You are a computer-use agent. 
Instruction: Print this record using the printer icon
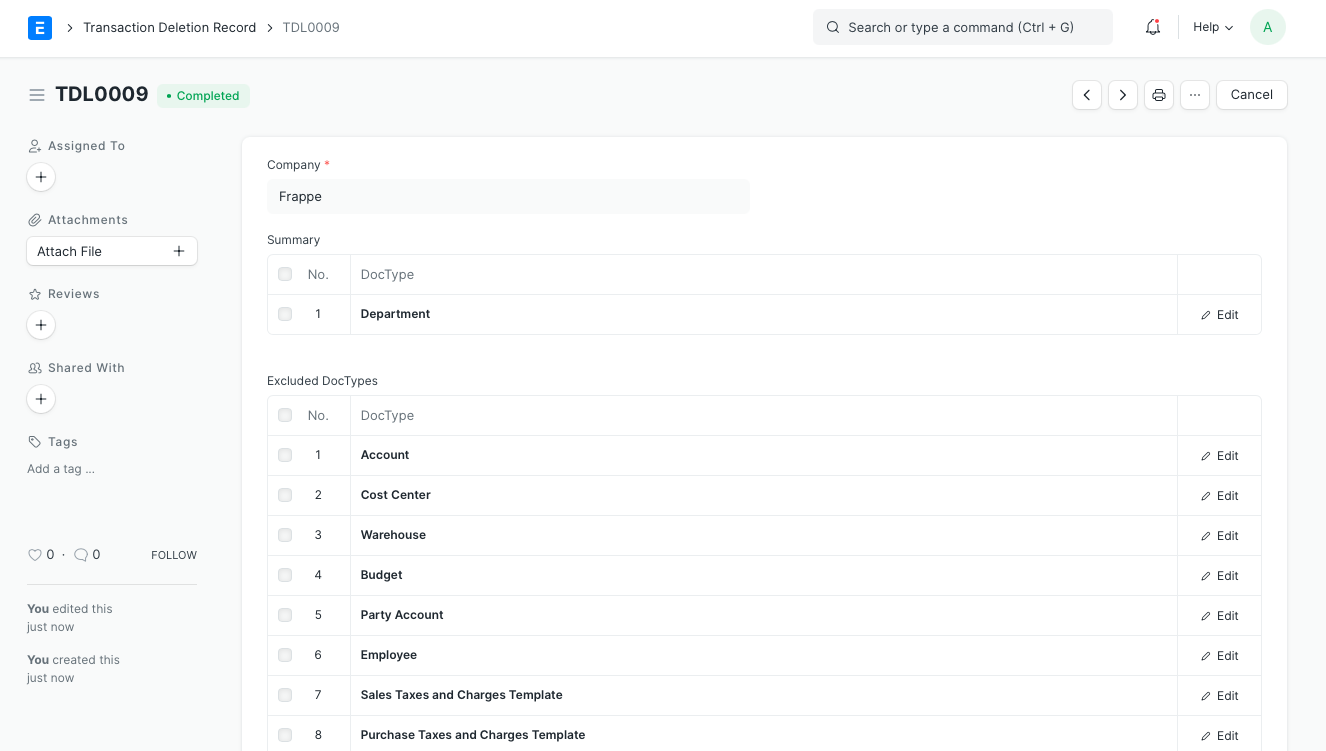coord(1159,95)
